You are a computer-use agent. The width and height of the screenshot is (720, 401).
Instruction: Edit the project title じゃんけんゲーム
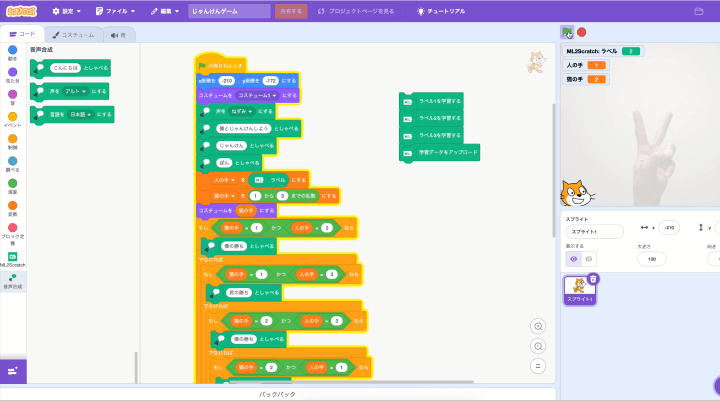(x=229, y=11)
